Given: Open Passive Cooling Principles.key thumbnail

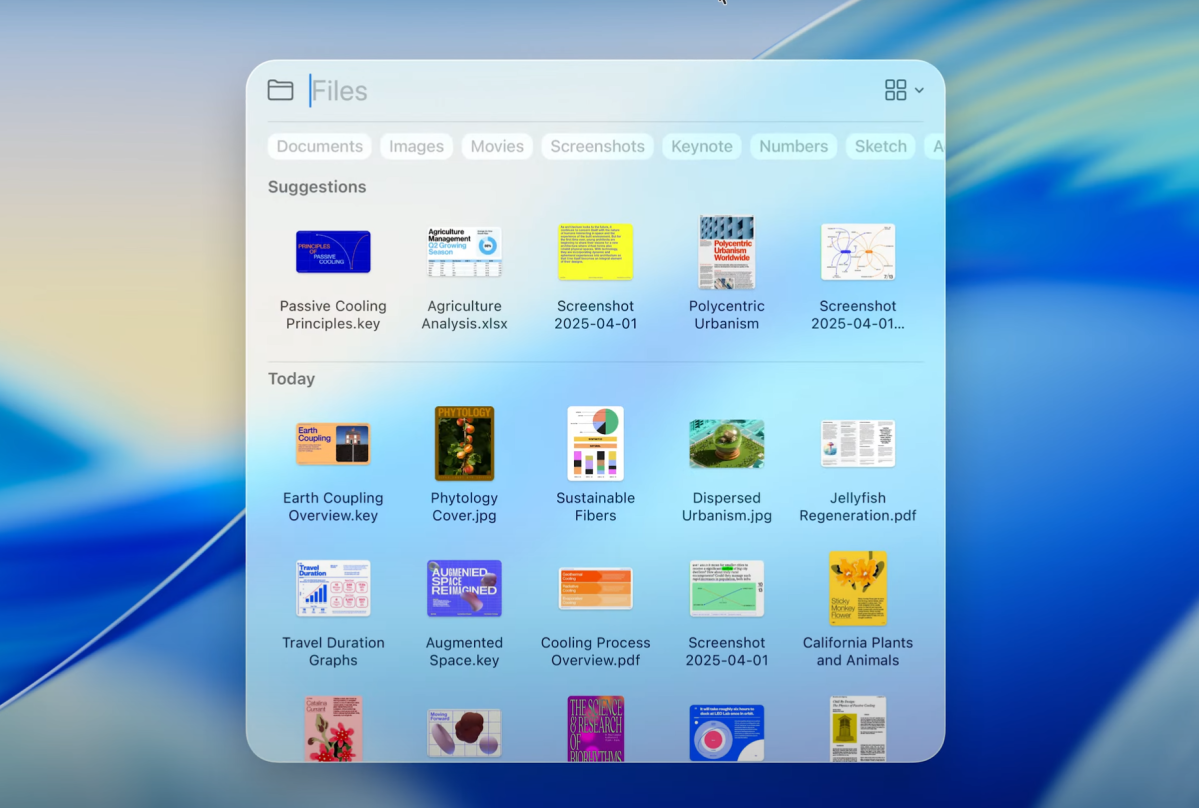Looking at the screenshot, I should pos(333,251).
